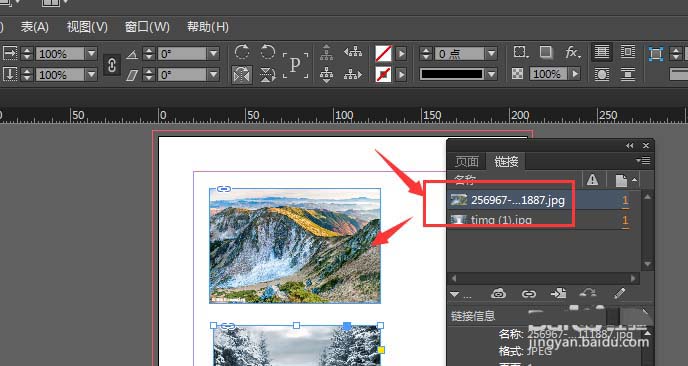Click link badge on the mountain image

point(224,189)
